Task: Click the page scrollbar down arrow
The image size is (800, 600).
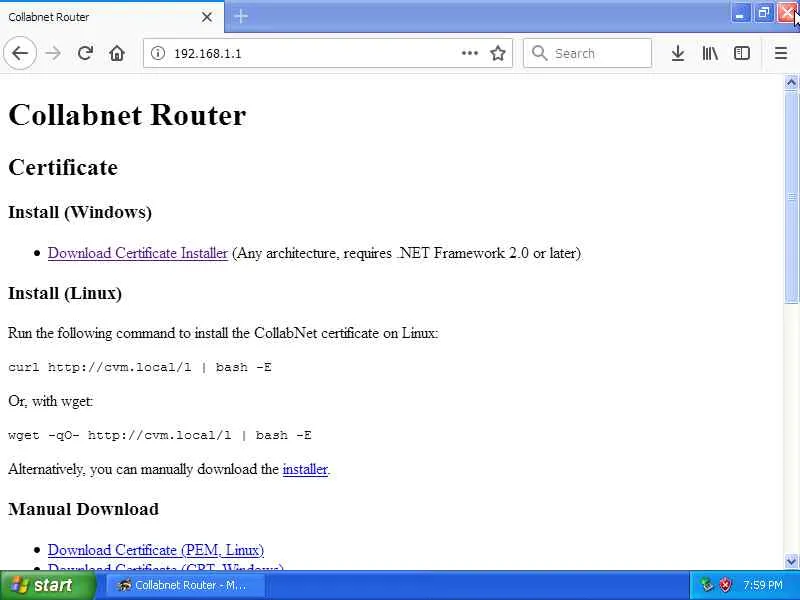Action: coord(791,562)
